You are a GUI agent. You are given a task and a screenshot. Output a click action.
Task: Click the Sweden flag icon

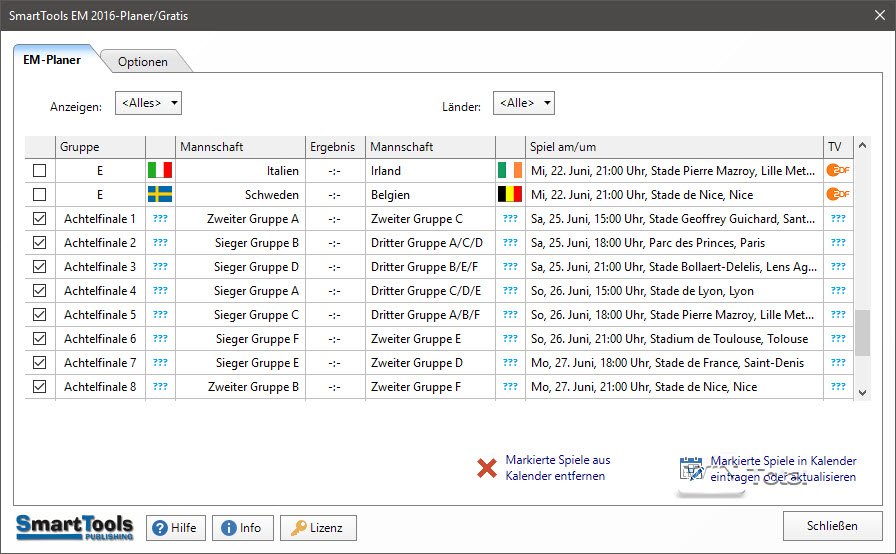coord(160,195)
